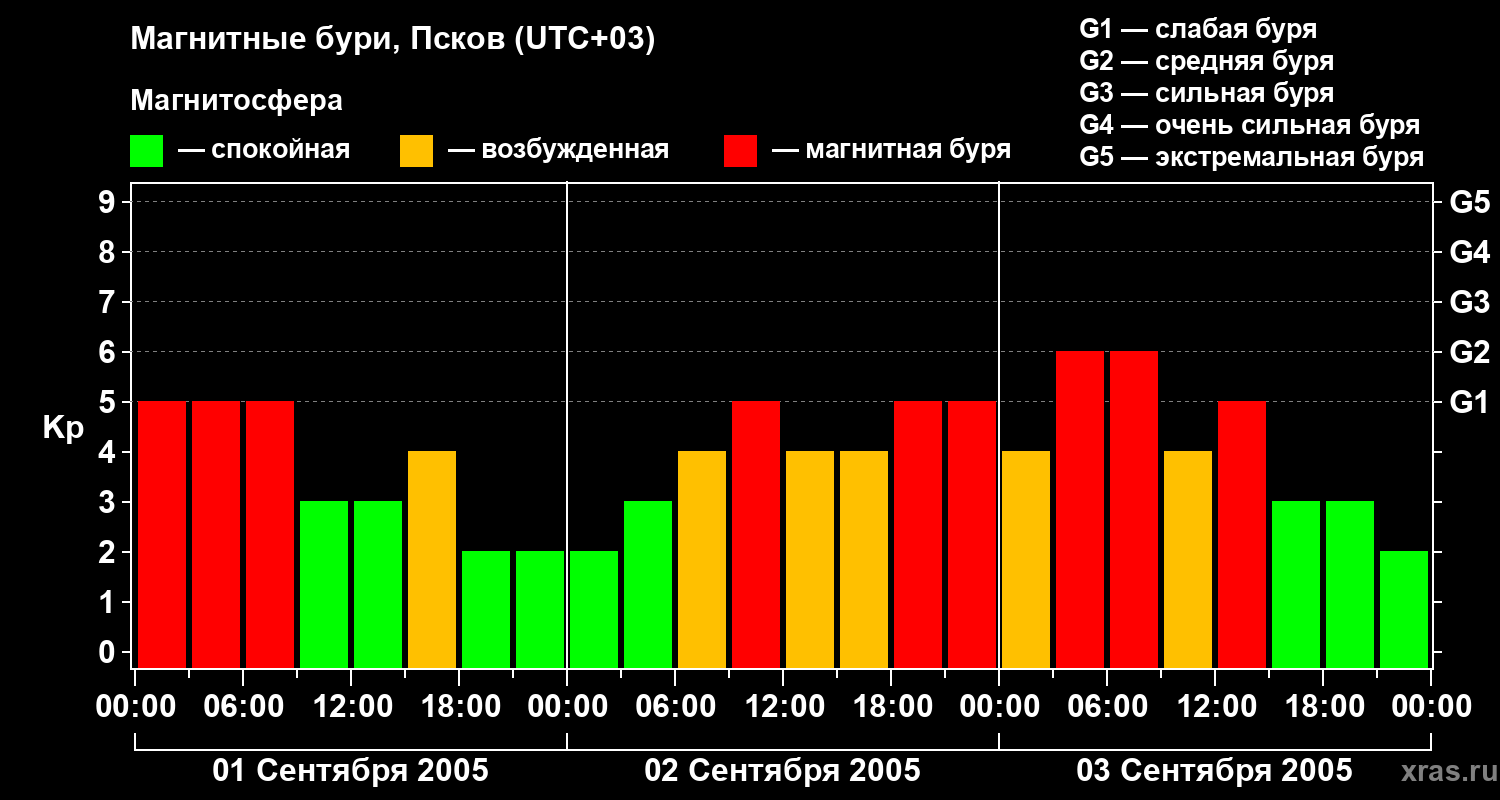Select the green 18:00–21:00 bar on 01 Сентября

[486, 609]
